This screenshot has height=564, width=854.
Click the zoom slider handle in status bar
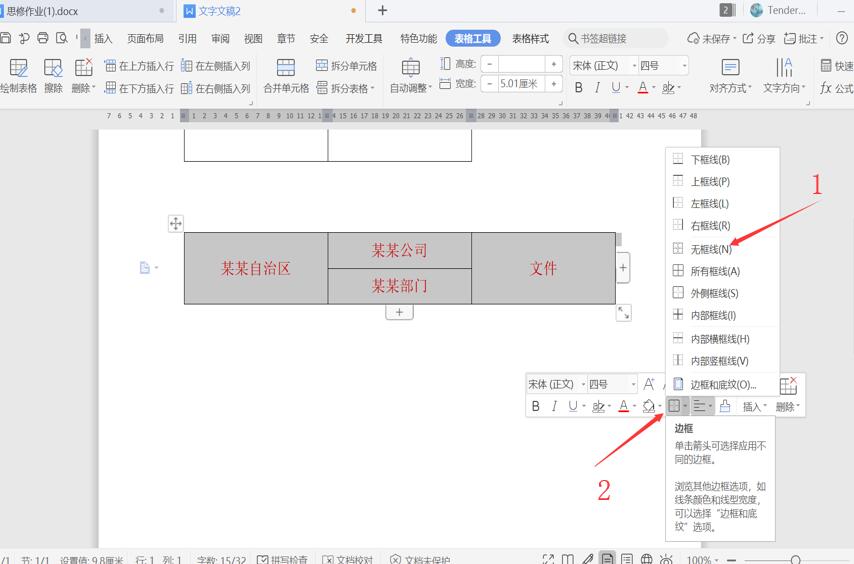(x=795, y=560)
